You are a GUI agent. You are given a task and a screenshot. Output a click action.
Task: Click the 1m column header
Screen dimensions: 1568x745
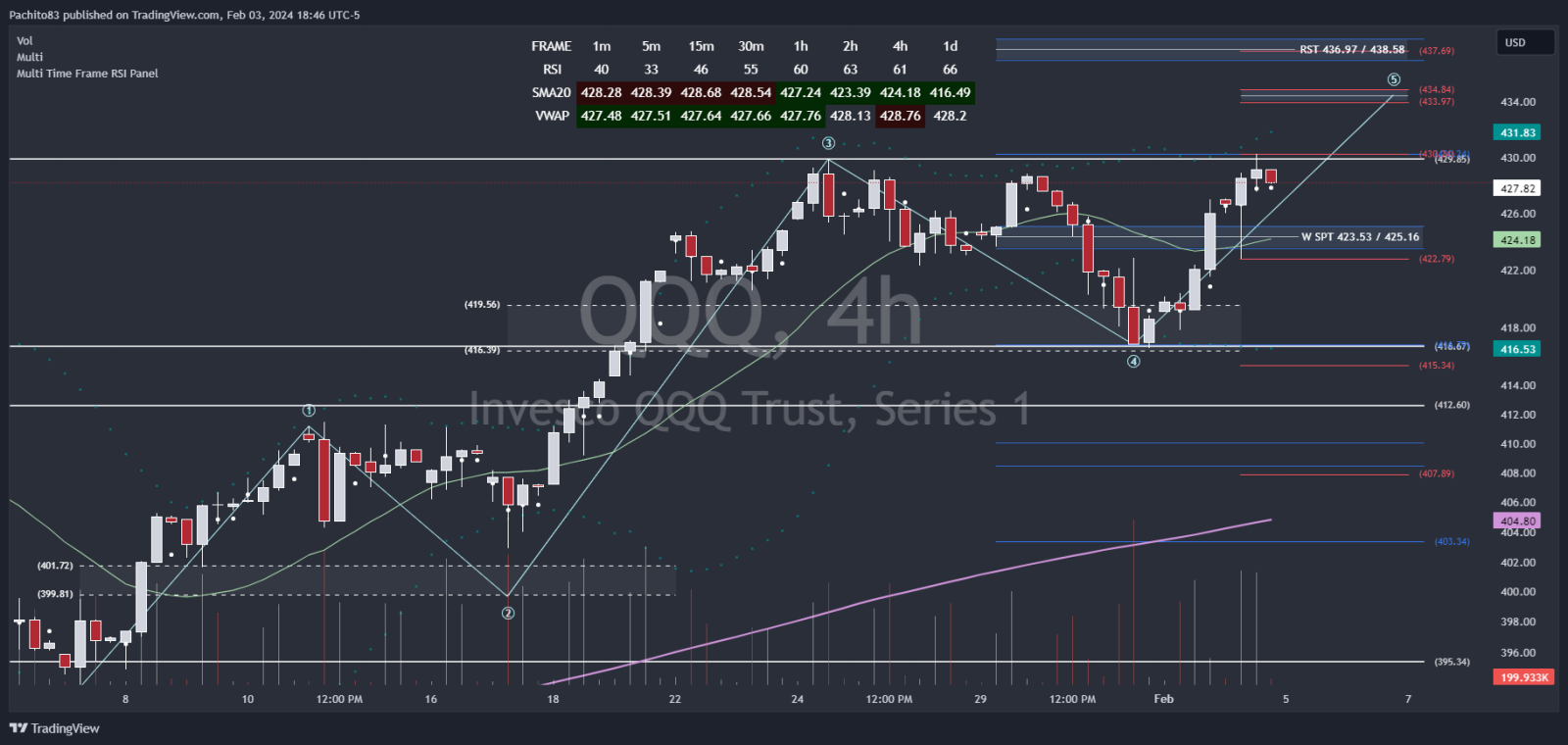point(602,46)
